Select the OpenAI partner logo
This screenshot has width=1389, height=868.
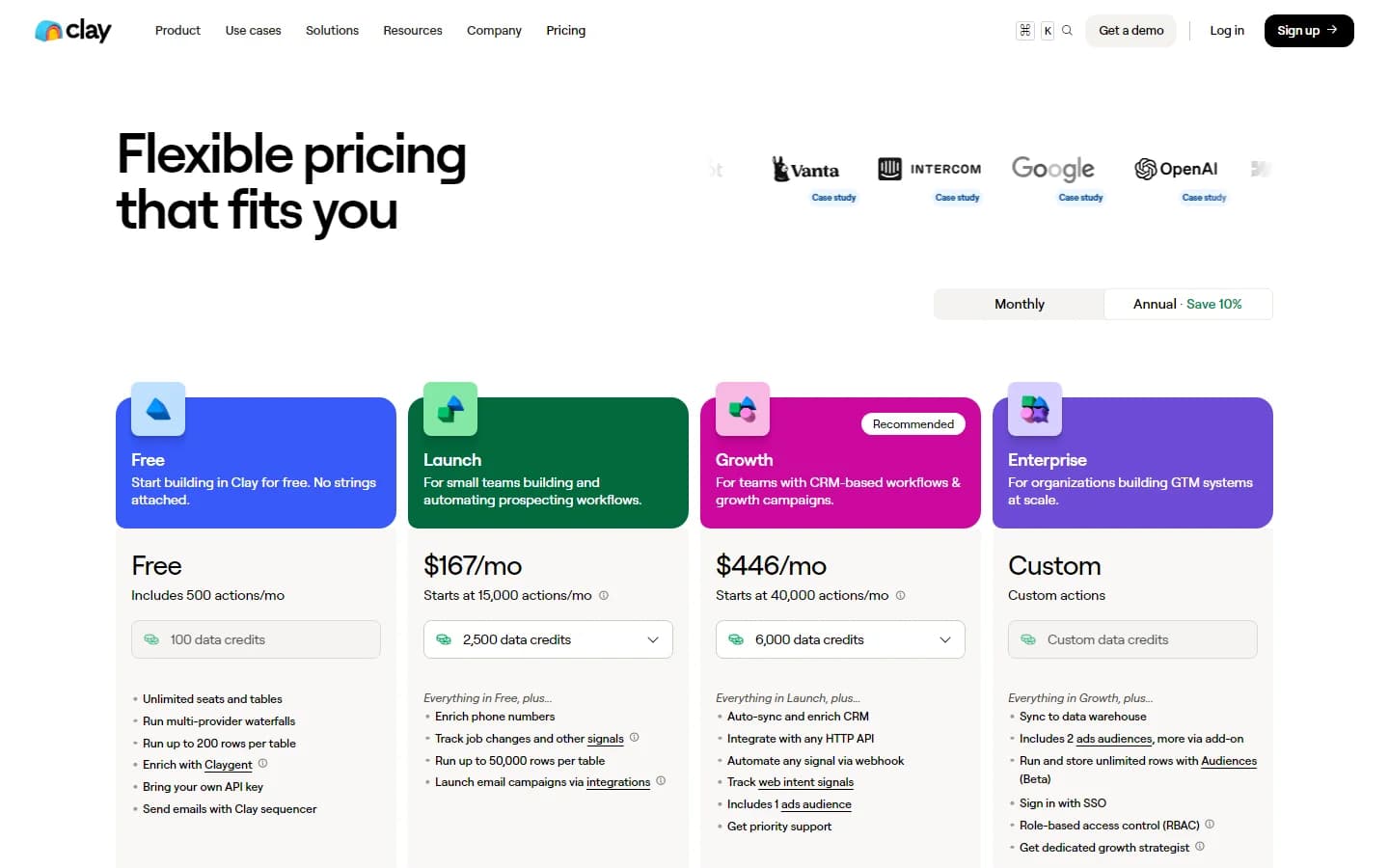[1177, 168]
